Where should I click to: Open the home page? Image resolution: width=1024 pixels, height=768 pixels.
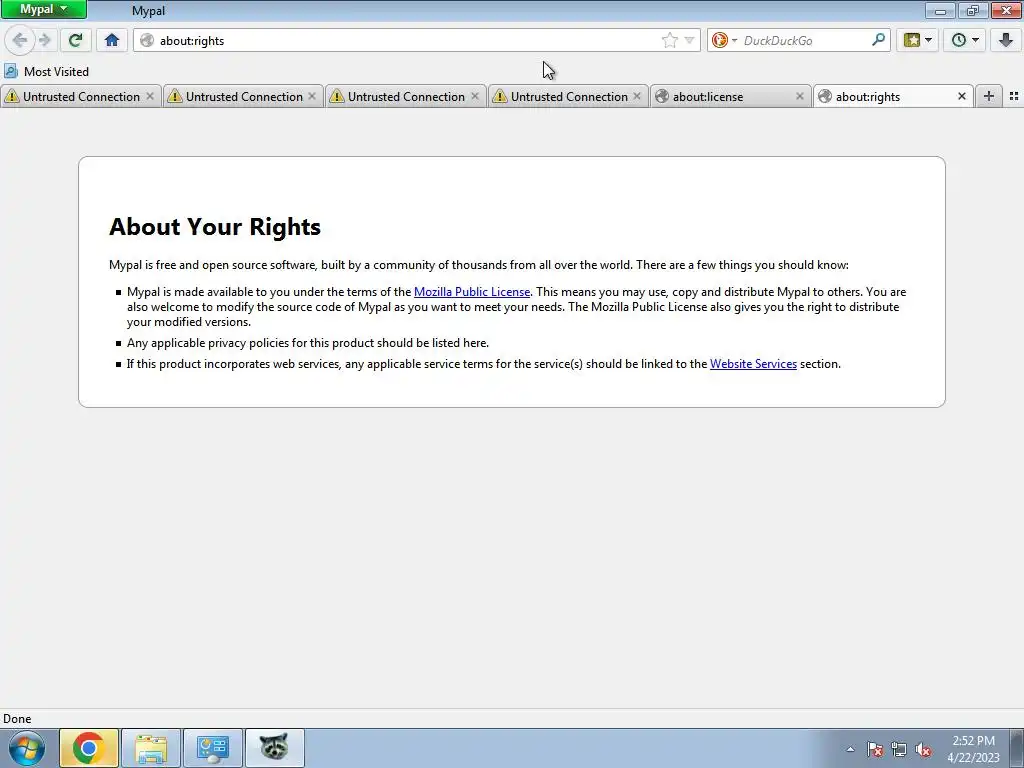(x=112, y=40)
